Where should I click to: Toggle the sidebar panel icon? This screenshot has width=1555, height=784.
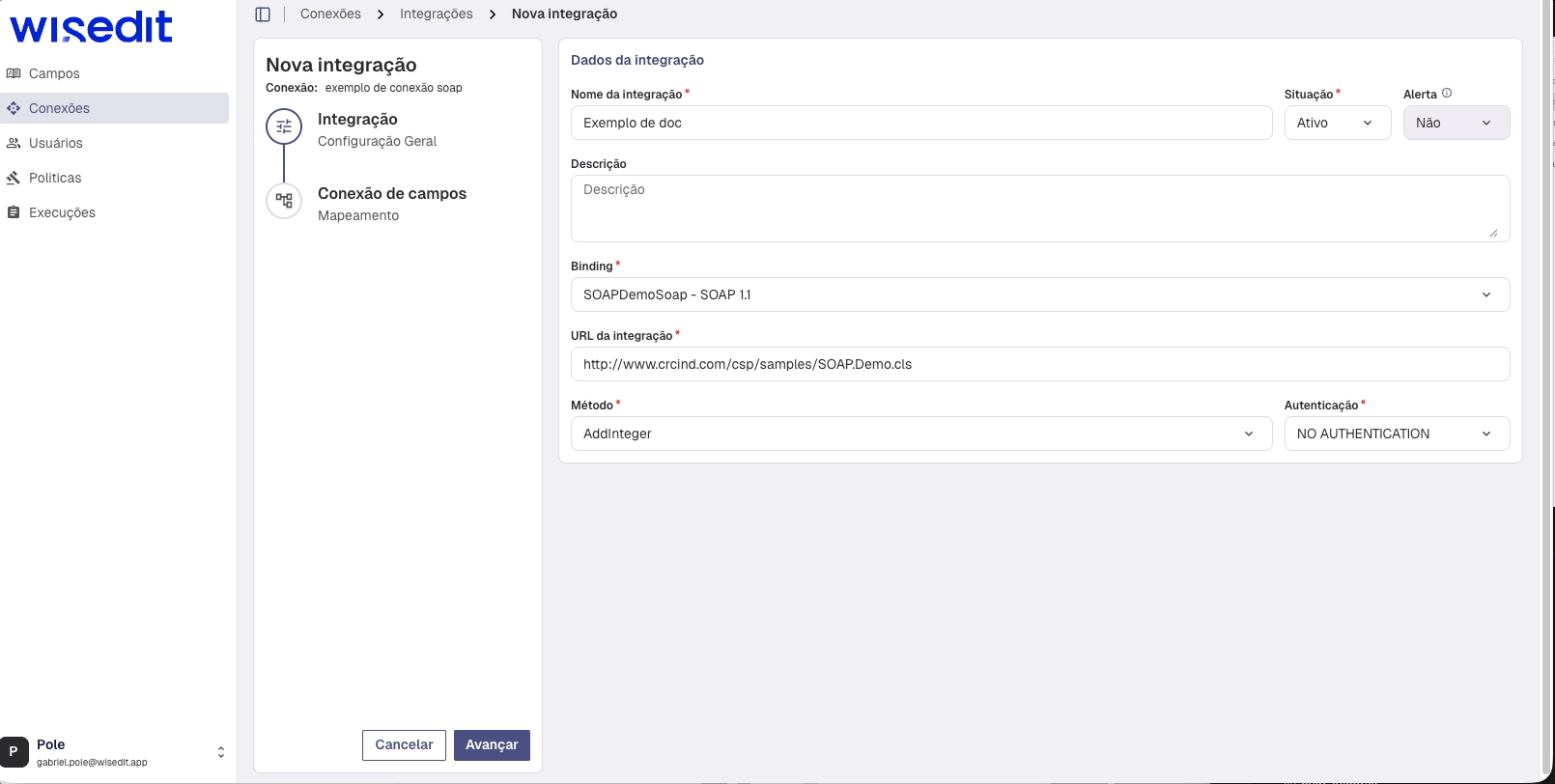pyautogui.click(x=263, y=14)
